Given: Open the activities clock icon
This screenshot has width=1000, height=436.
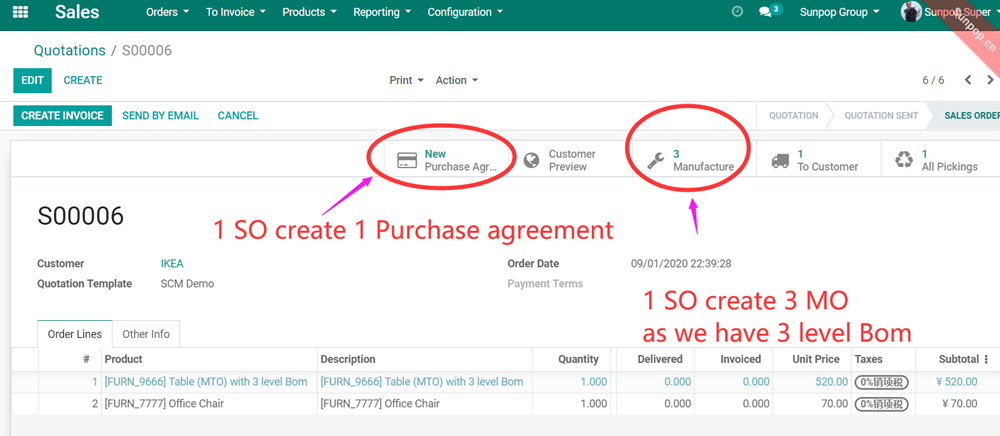Looking at the screenshot, I should tap(737, 11).
